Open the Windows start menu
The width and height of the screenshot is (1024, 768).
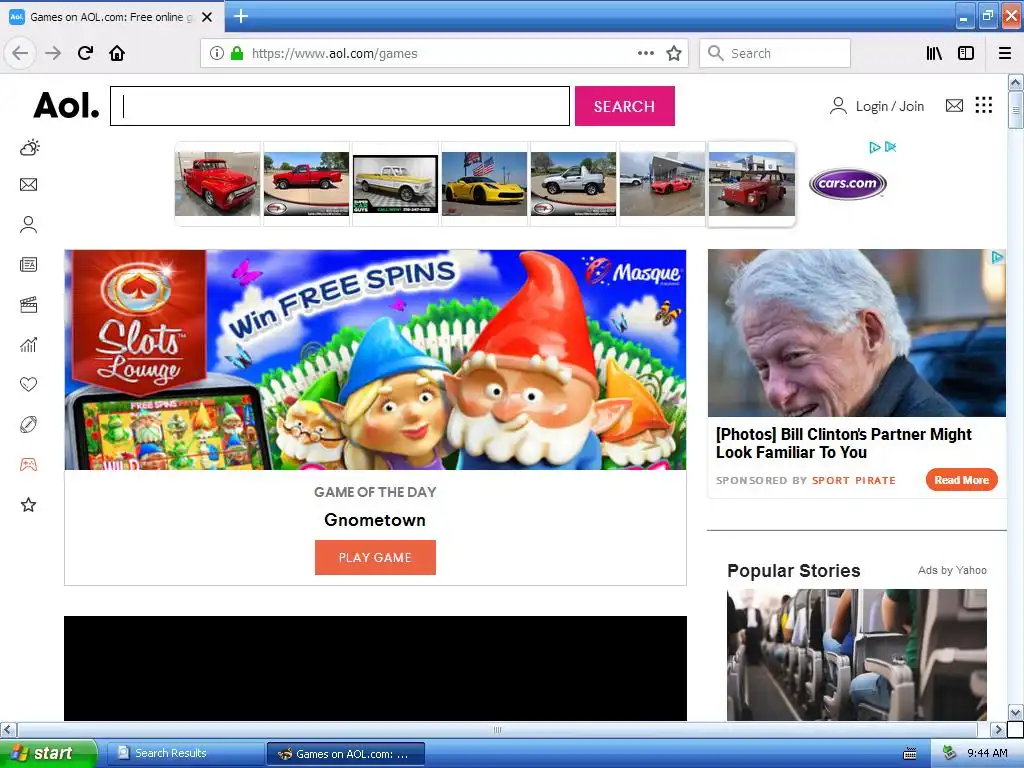(48, 753)
